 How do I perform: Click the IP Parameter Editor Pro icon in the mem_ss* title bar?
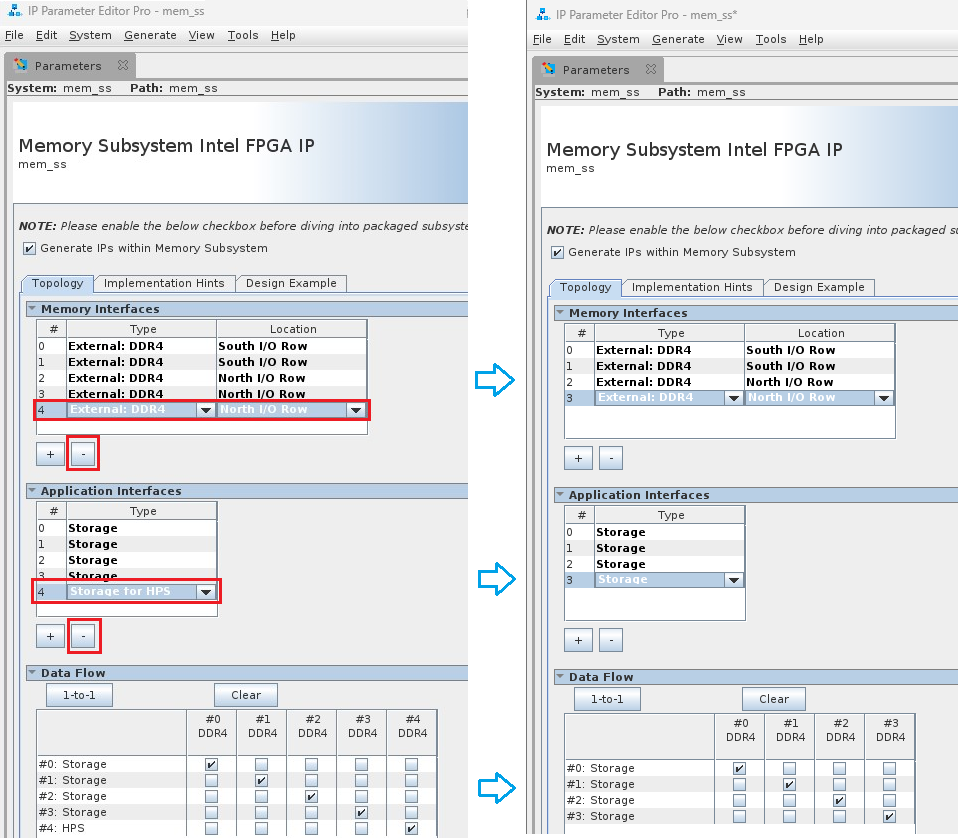[543, 15]
